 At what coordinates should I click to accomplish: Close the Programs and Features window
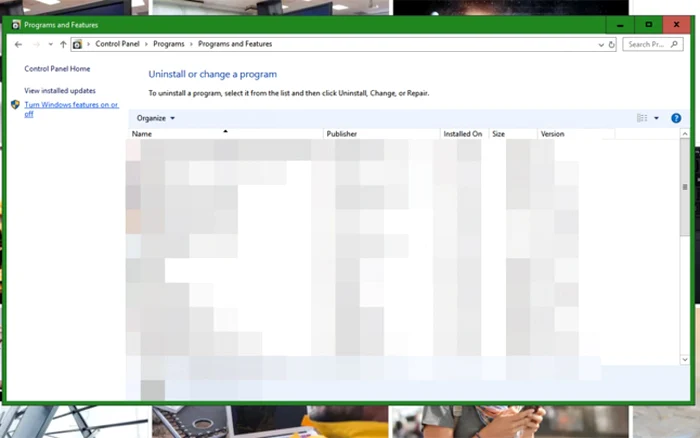(x=676, y=25)
